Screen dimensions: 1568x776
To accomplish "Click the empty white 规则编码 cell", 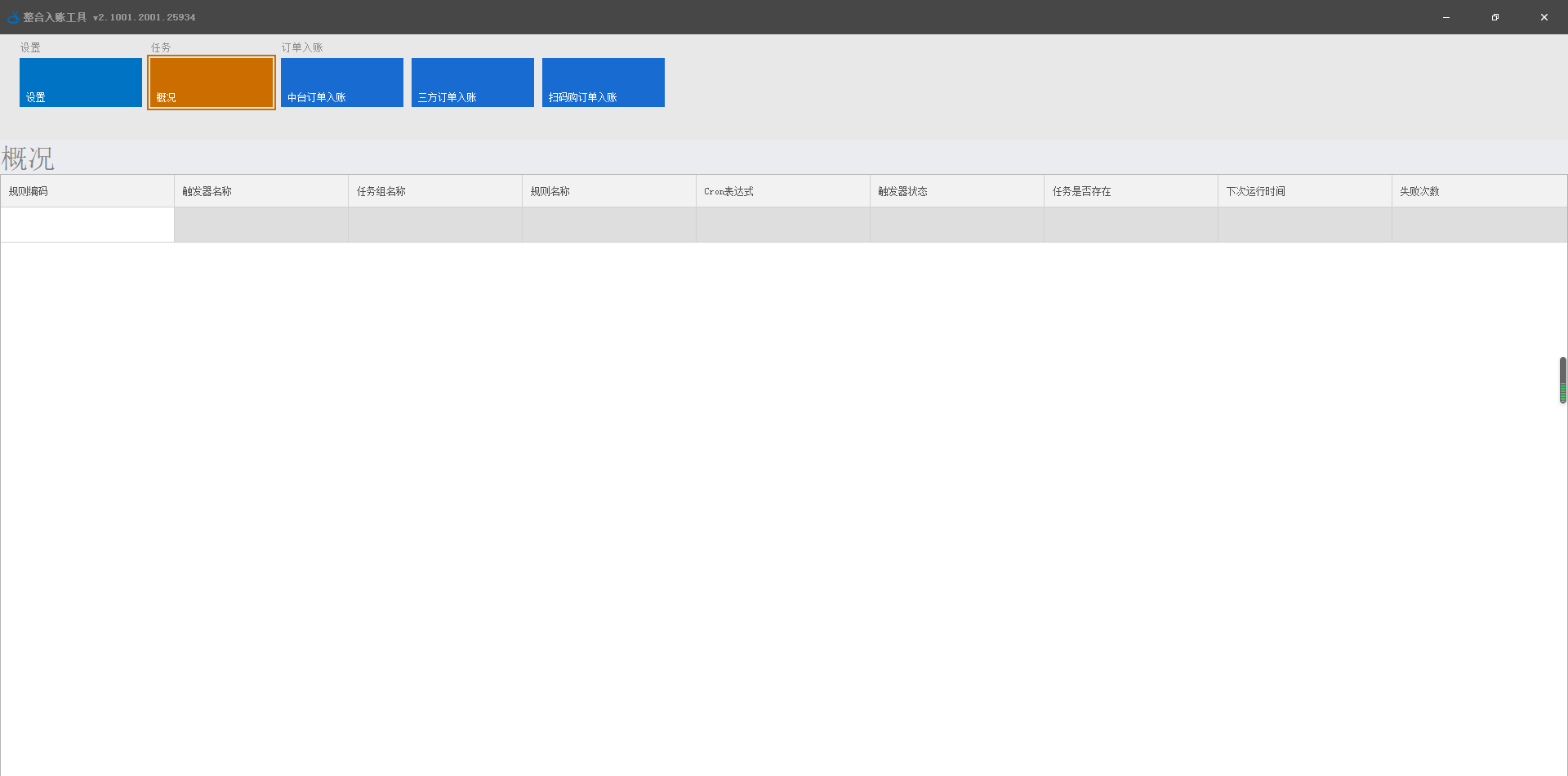I will point(87,225).
